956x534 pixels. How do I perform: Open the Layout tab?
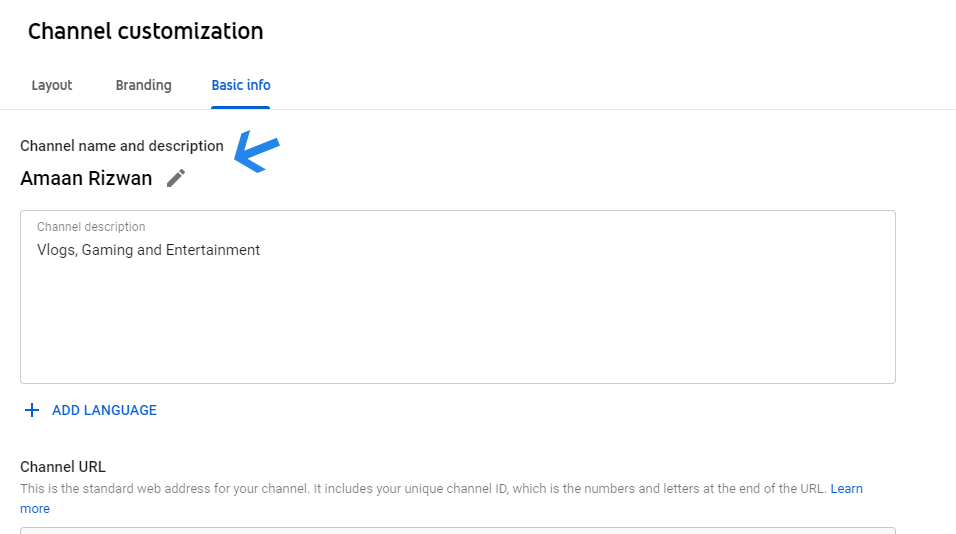pyautogui.click(x=52, y=85)
